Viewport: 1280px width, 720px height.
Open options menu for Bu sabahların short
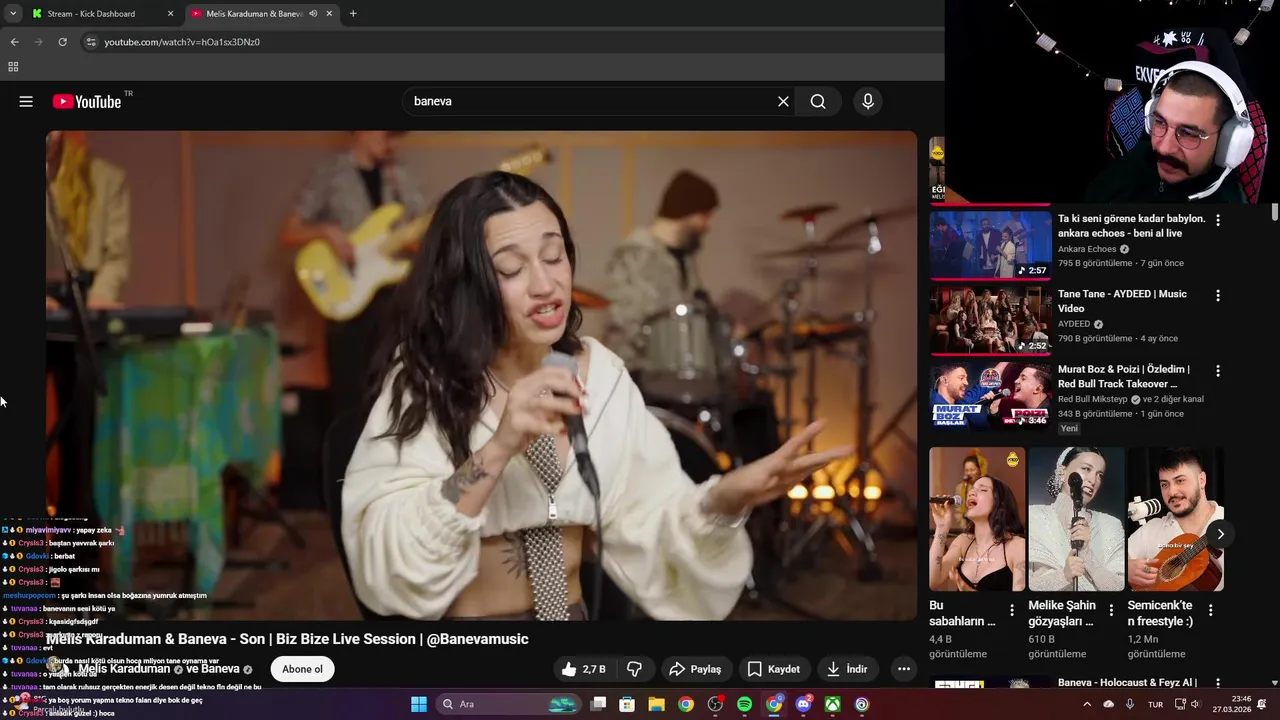pos(1012,610)
